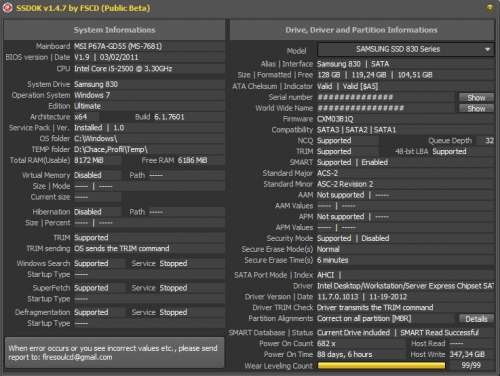This screenshot has width=500, height=376.
Task: Click Service Pack value Installed | 1.0
Action: 99,128
